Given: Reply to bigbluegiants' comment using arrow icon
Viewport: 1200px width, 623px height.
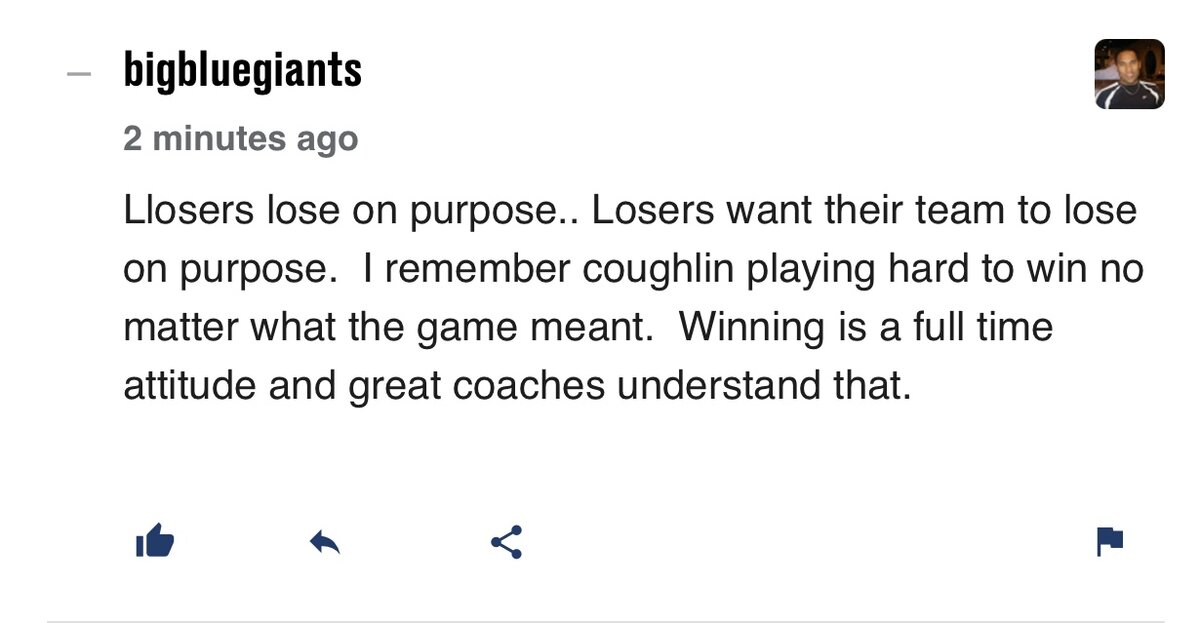Looking at the screenshot, I should [x=325, y=542].
